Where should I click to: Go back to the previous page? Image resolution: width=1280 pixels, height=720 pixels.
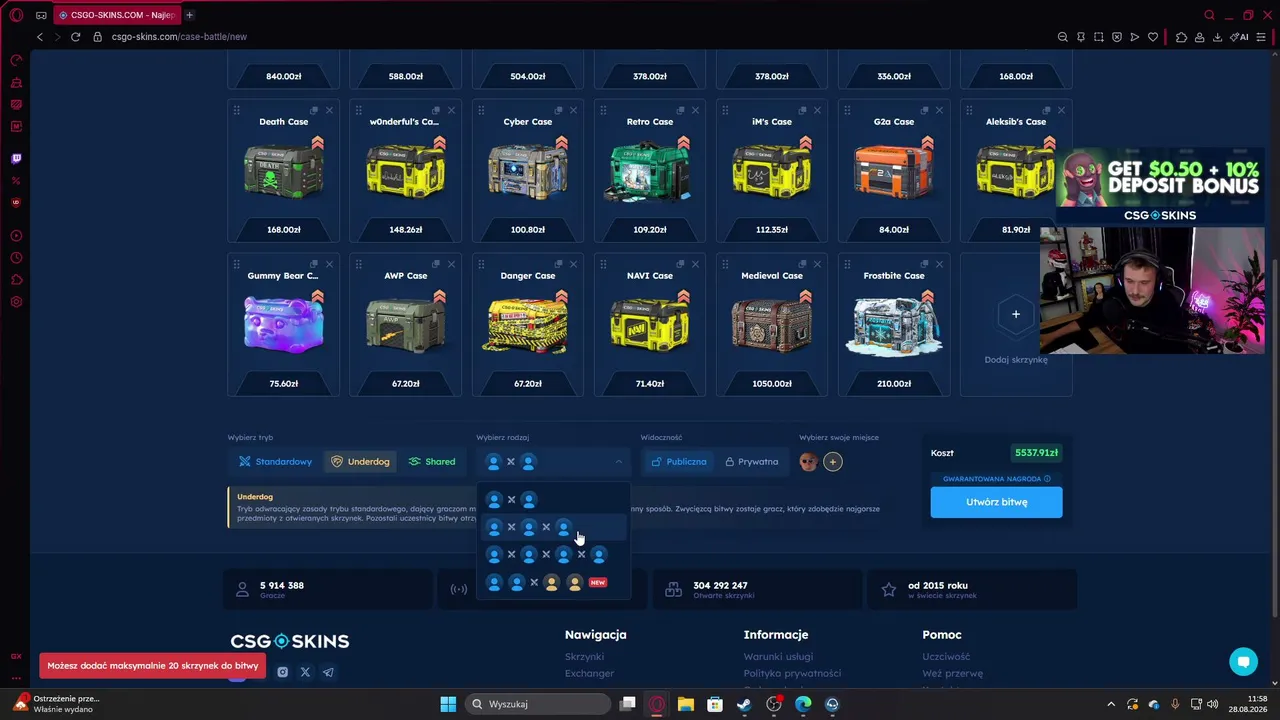point(40,37)
